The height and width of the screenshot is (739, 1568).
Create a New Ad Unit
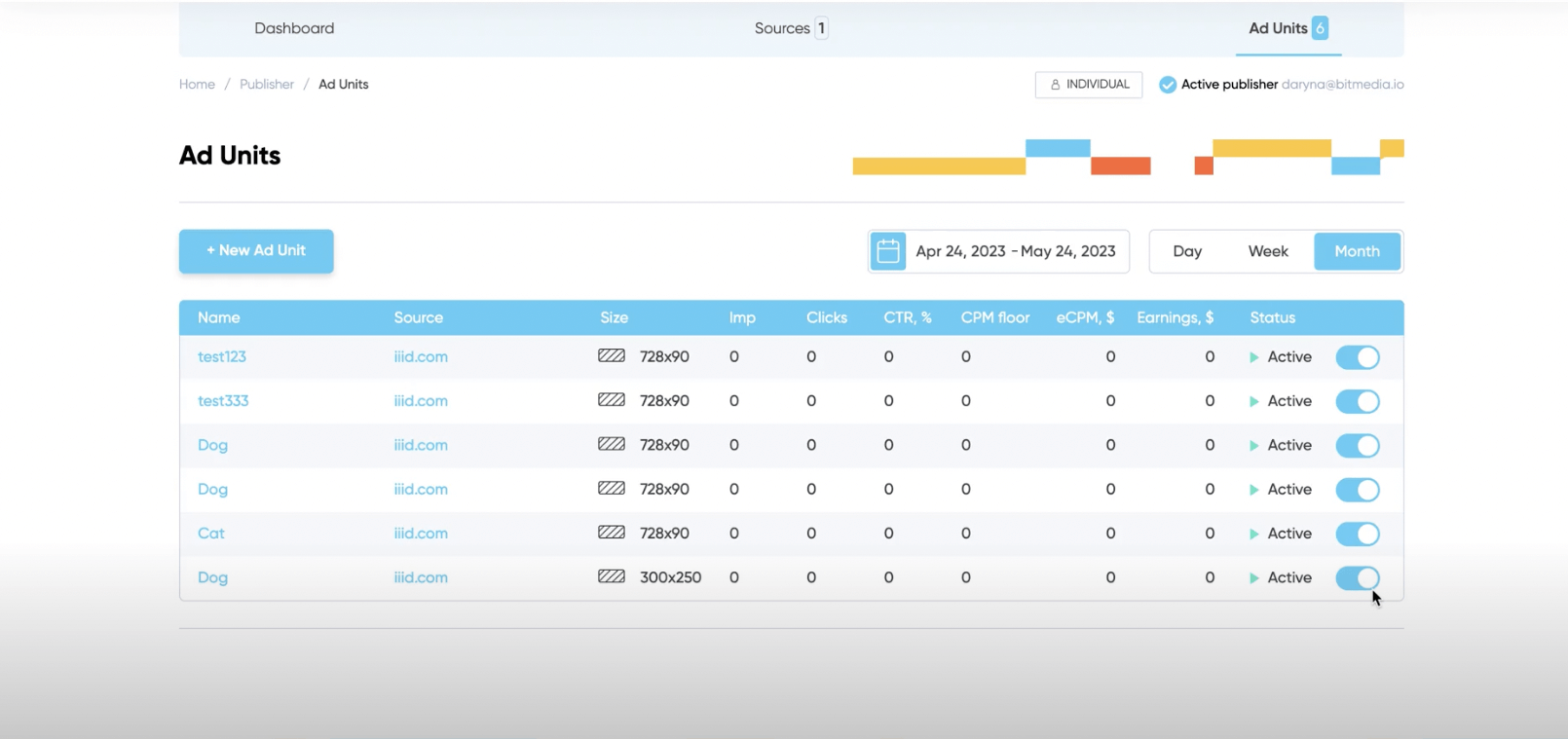[256, 251]
